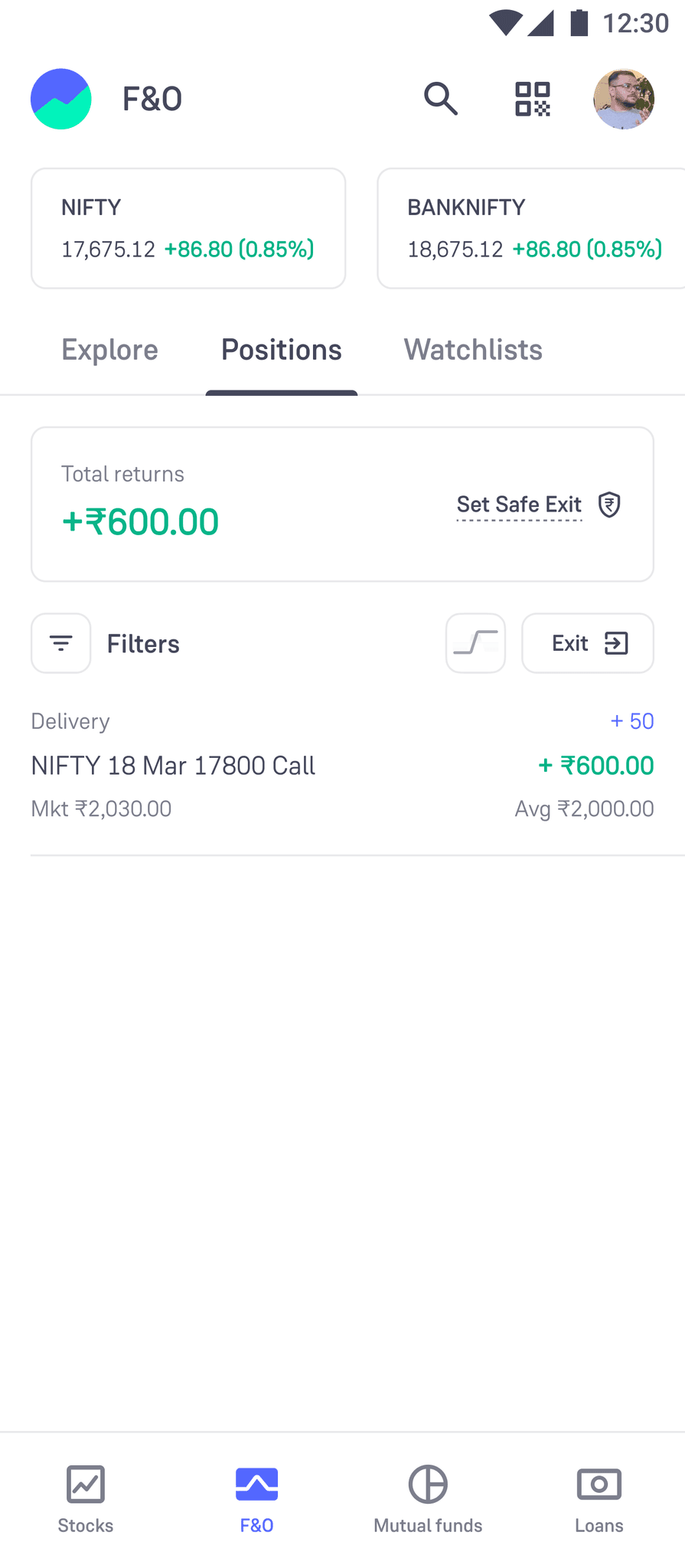
Task: Open the search icon
Action: click(441, 99)
